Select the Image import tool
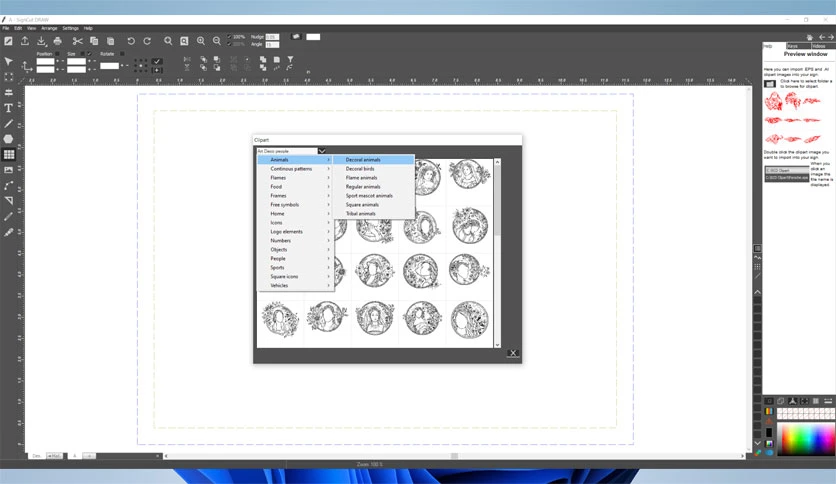This screenshot has height=484, width=836. point(9,170)
